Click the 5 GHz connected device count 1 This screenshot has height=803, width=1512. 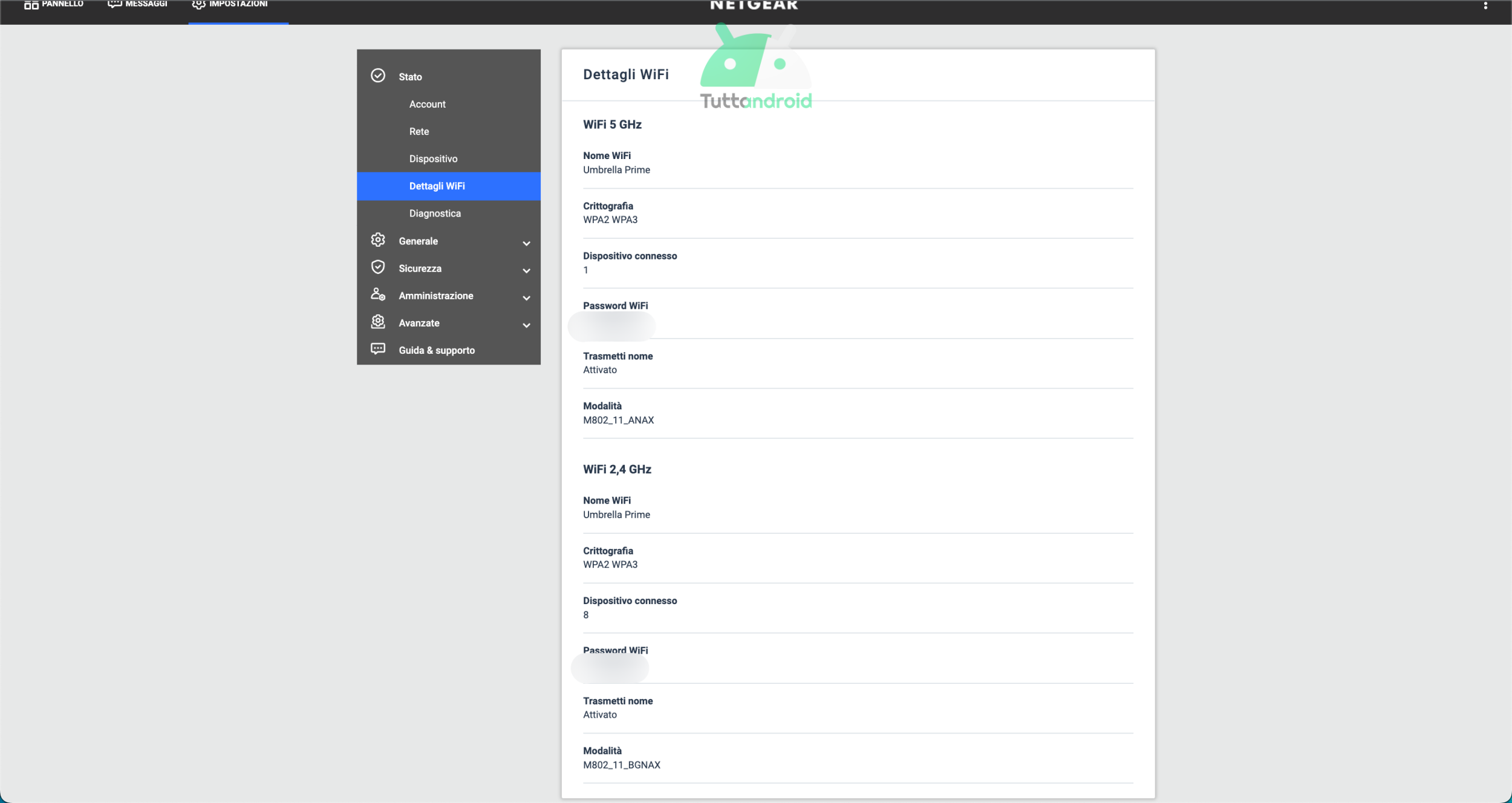[585, 270]
